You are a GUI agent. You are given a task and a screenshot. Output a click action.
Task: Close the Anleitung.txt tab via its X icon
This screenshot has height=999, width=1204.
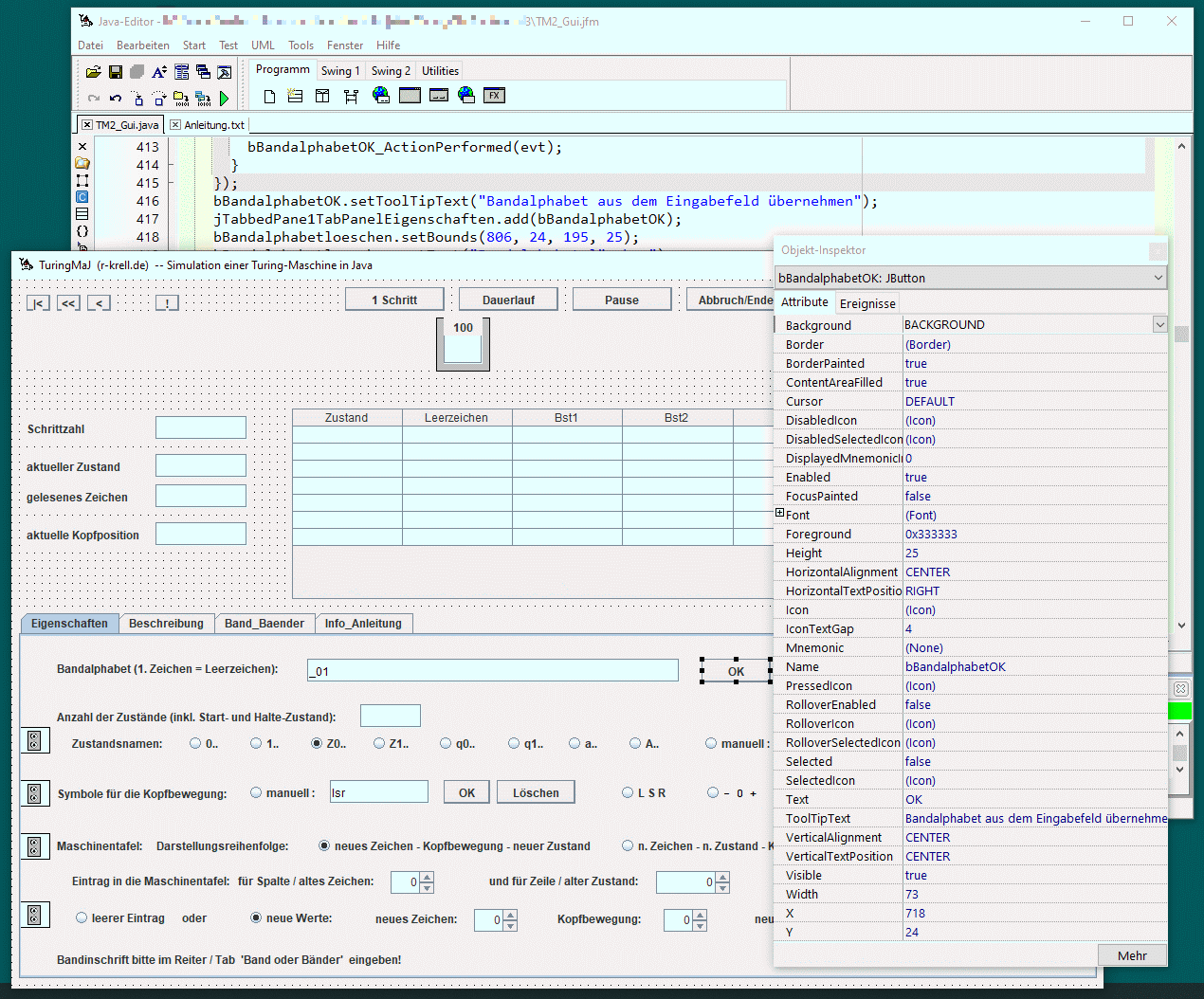(175, 125)
